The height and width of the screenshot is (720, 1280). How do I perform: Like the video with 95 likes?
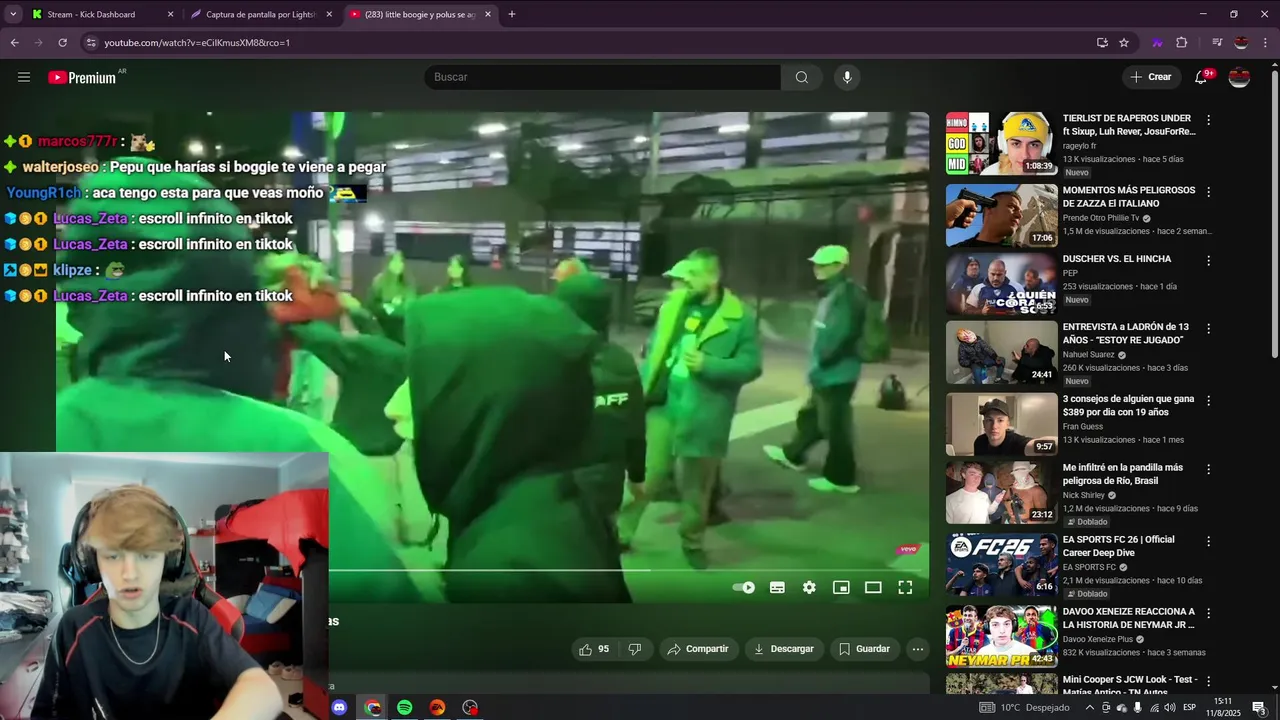594,649
